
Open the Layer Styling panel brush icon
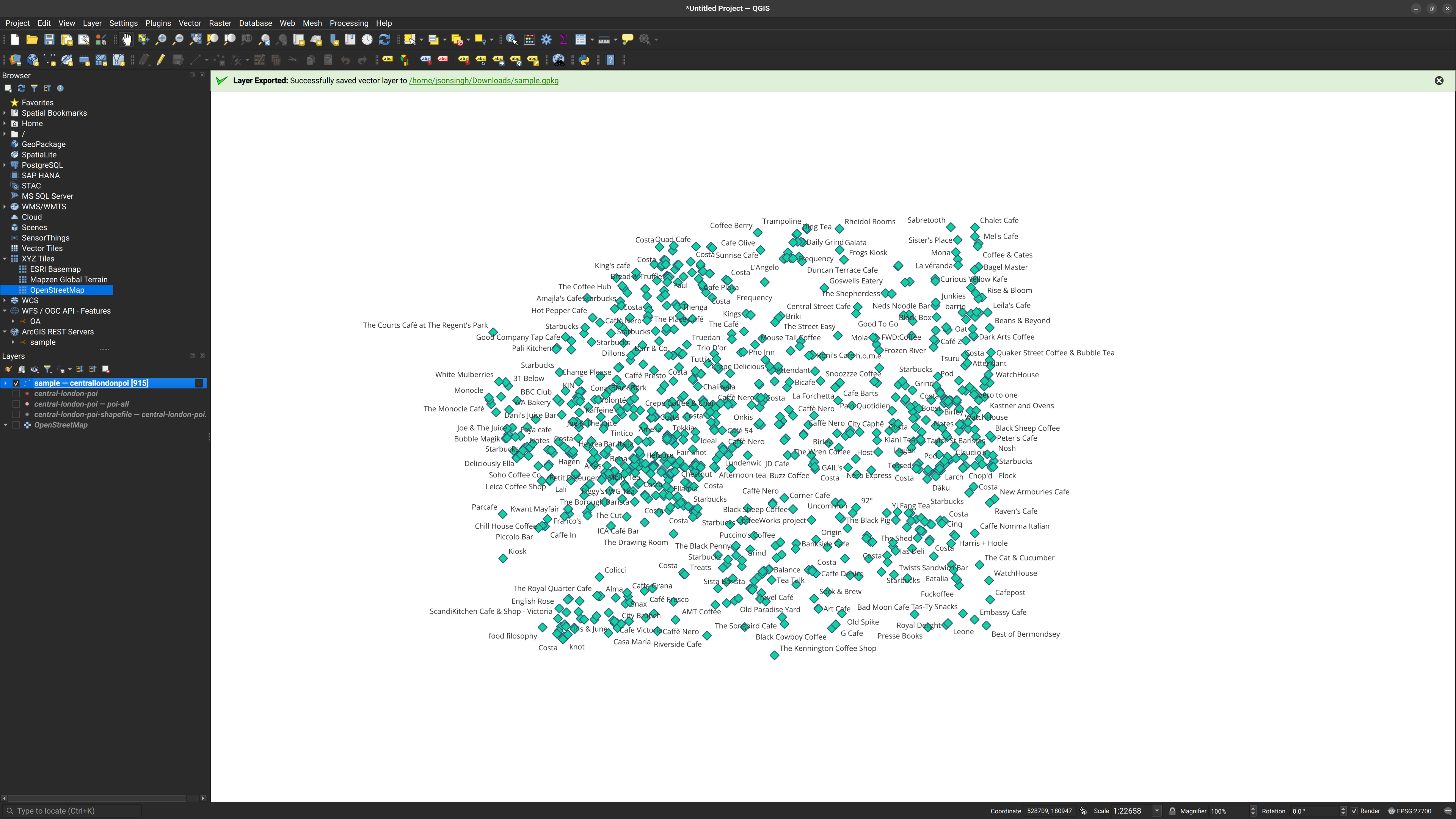click(8, 370)
